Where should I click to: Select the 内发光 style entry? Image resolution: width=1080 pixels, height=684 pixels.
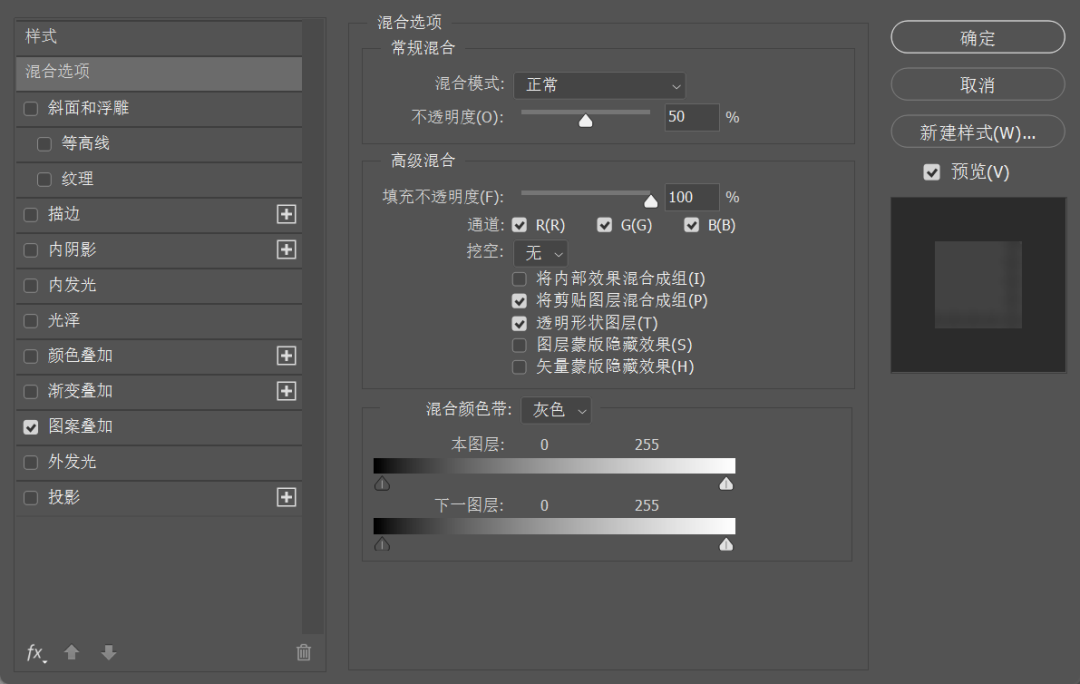[159, 285]
